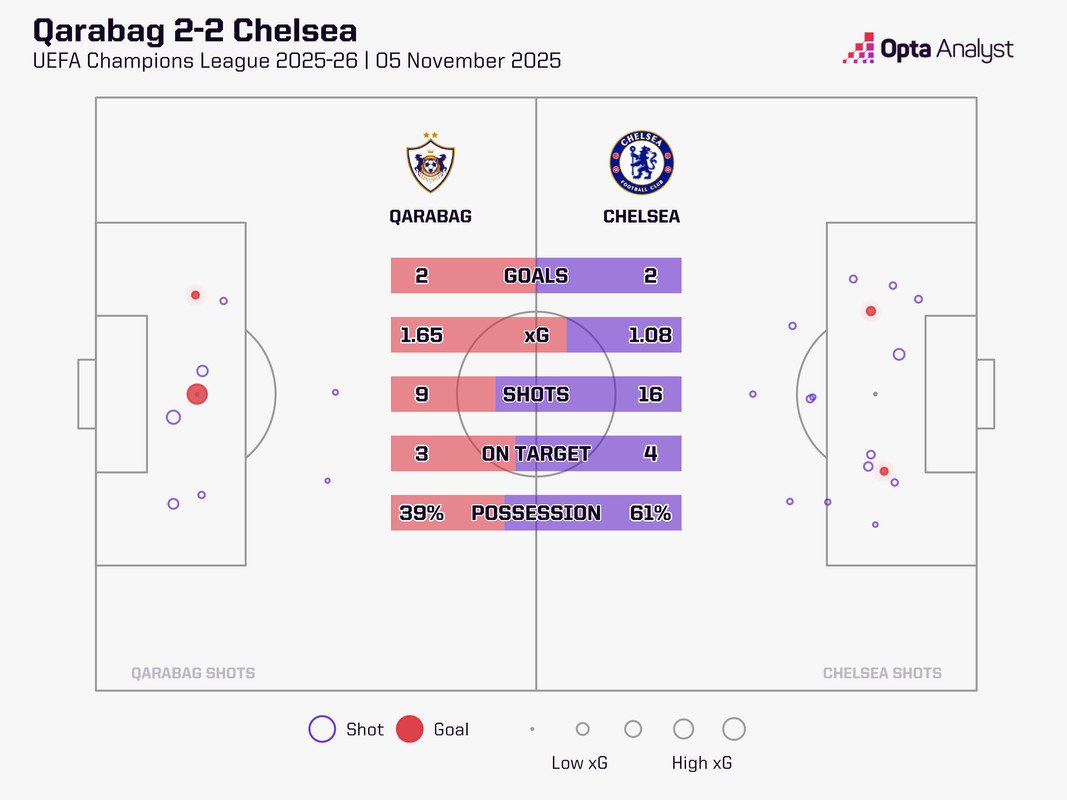The width and height of the screenshot is (1067, 800).
Task: Click the Chelsea club badge
Action: pos(641,162)
